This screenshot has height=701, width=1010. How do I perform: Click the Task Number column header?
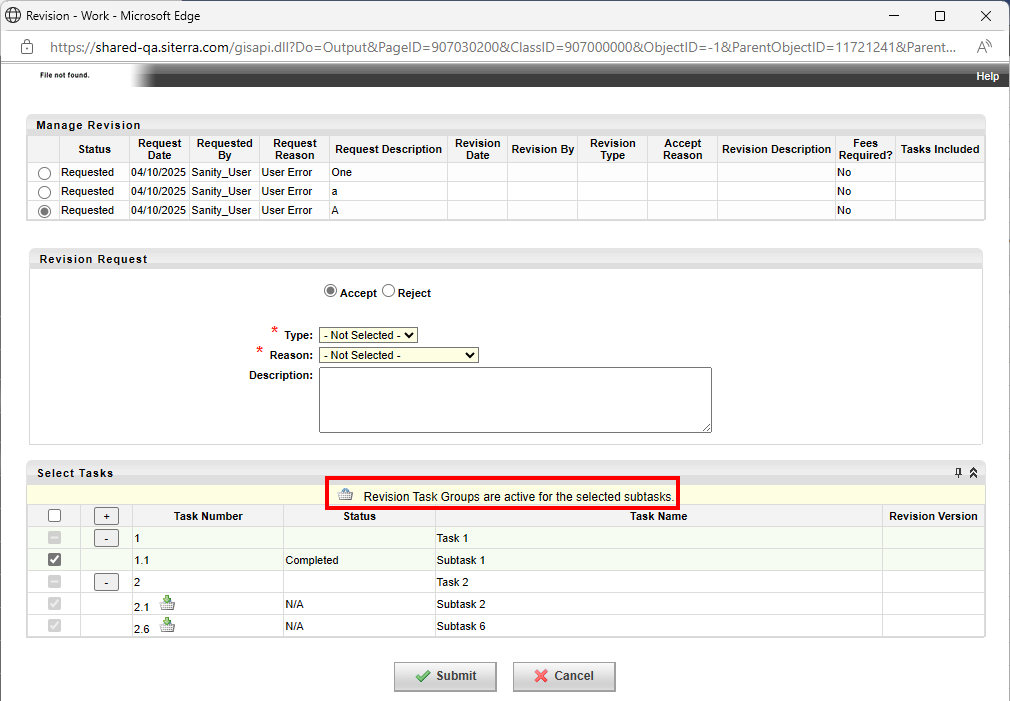(208, 516)
